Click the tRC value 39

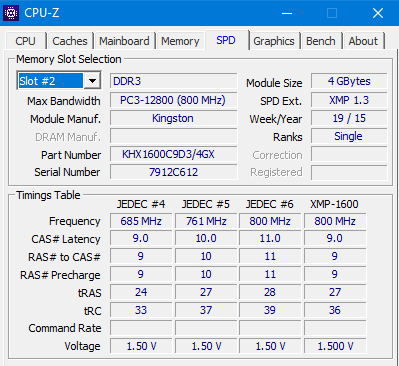point(270,310)
